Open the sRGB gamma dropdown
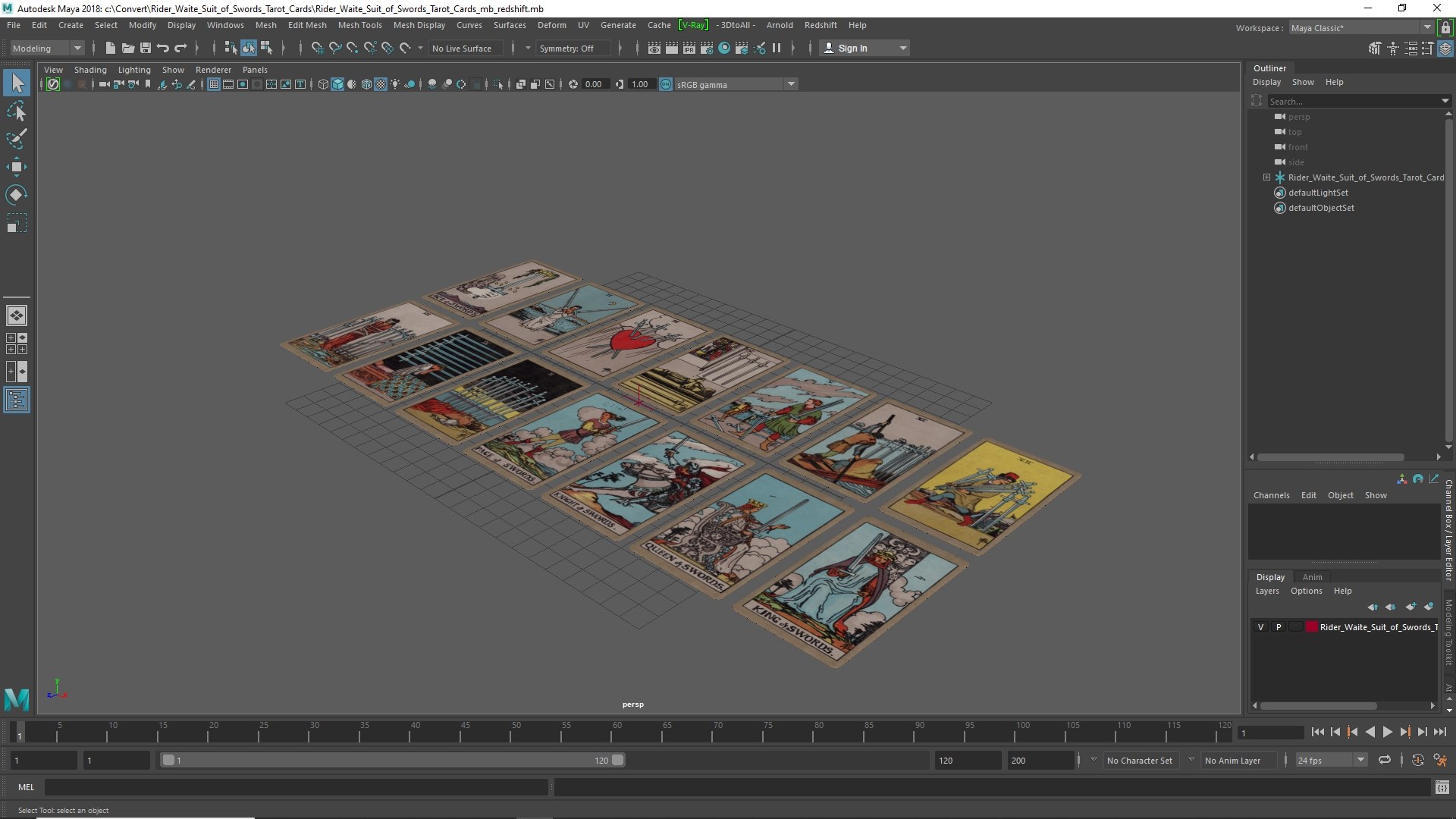The width and height of the screenshot is (1456, 819). tap(735, 84)
